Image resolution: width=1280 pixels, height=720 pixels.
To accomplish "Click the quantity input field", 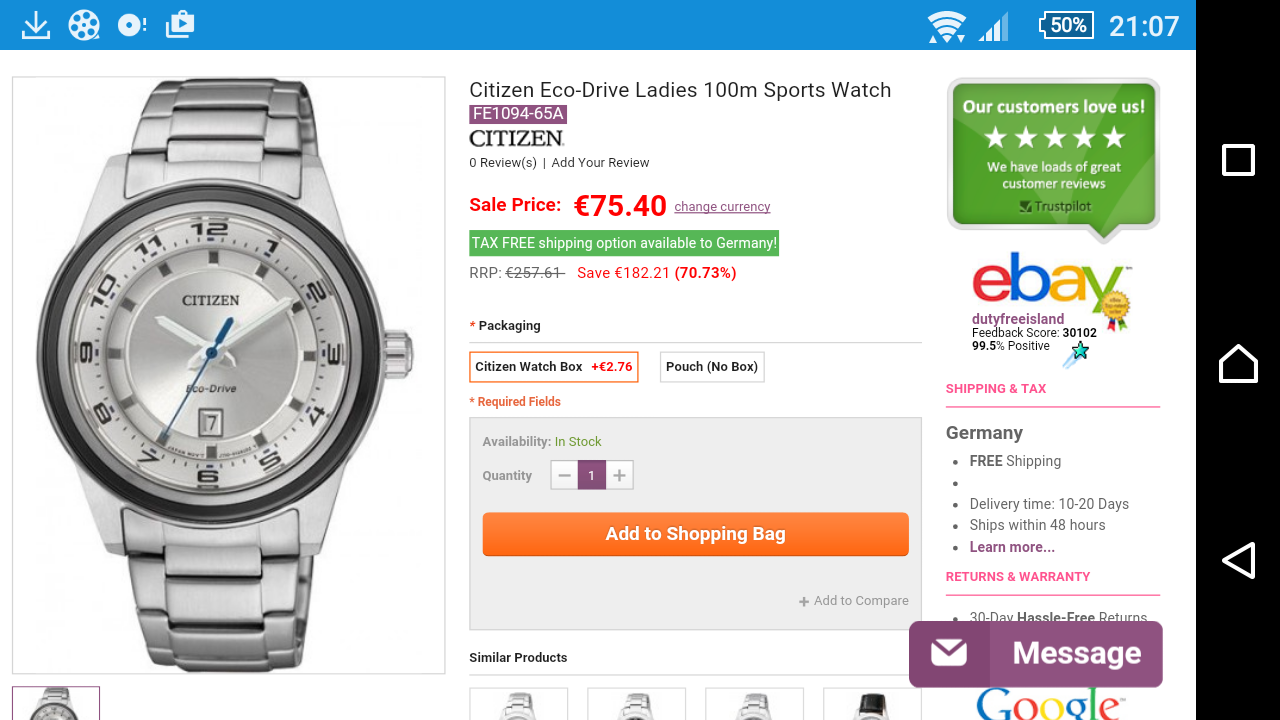I will (591, 475).
